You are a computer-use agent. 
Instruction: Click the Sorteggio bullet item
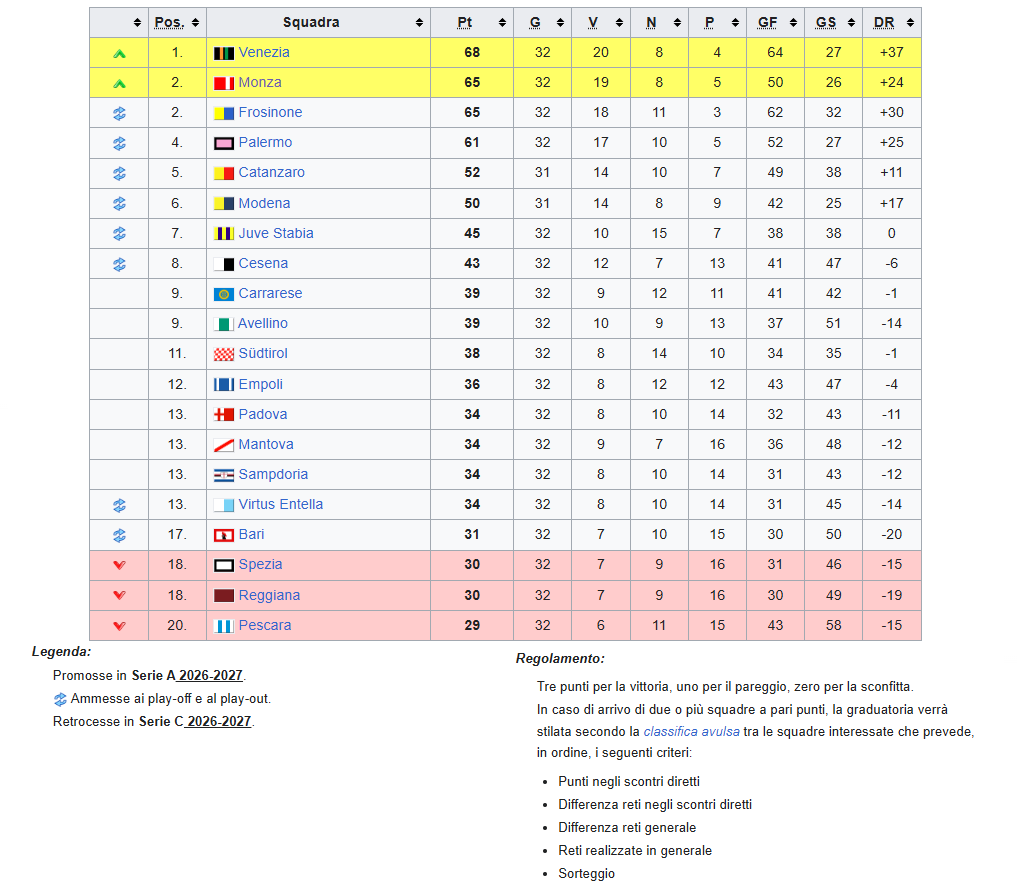(586, 873)
